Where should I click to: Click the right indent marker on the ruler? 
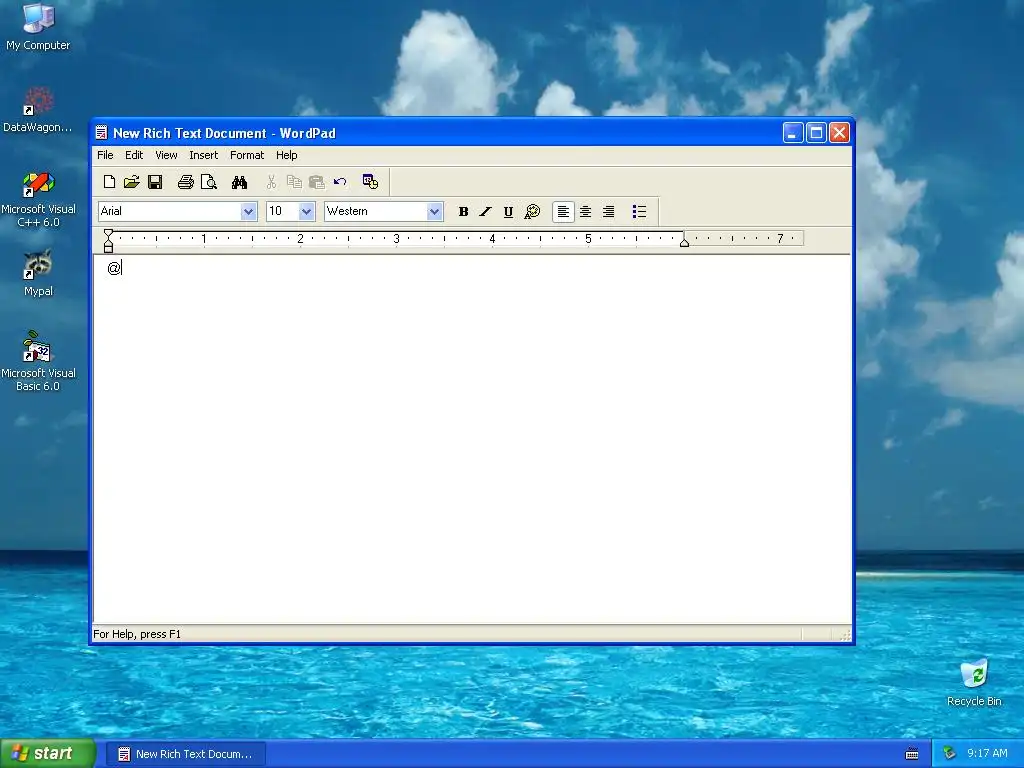point(684,242)
